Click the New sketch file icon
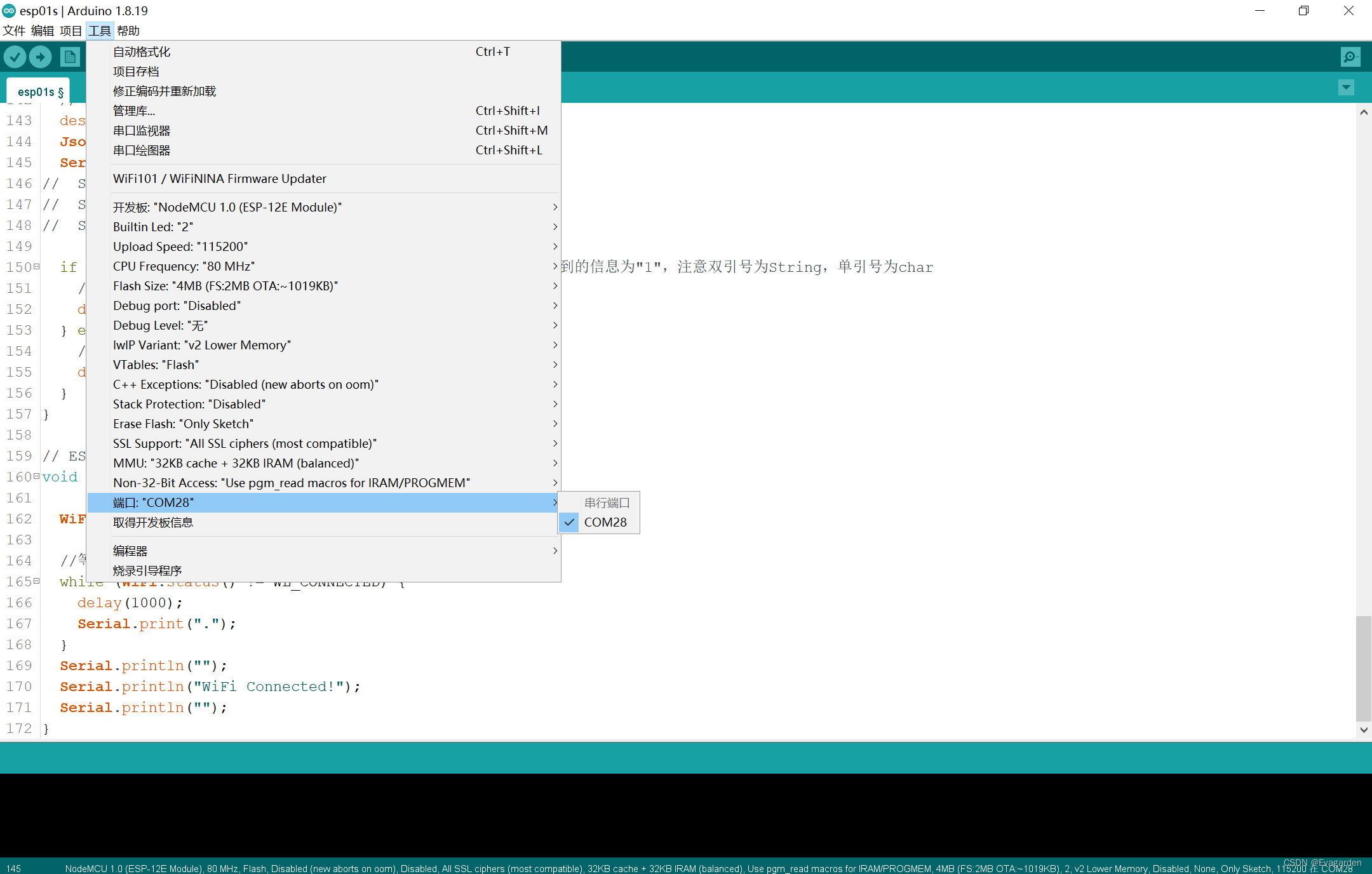 pos(71,57)
